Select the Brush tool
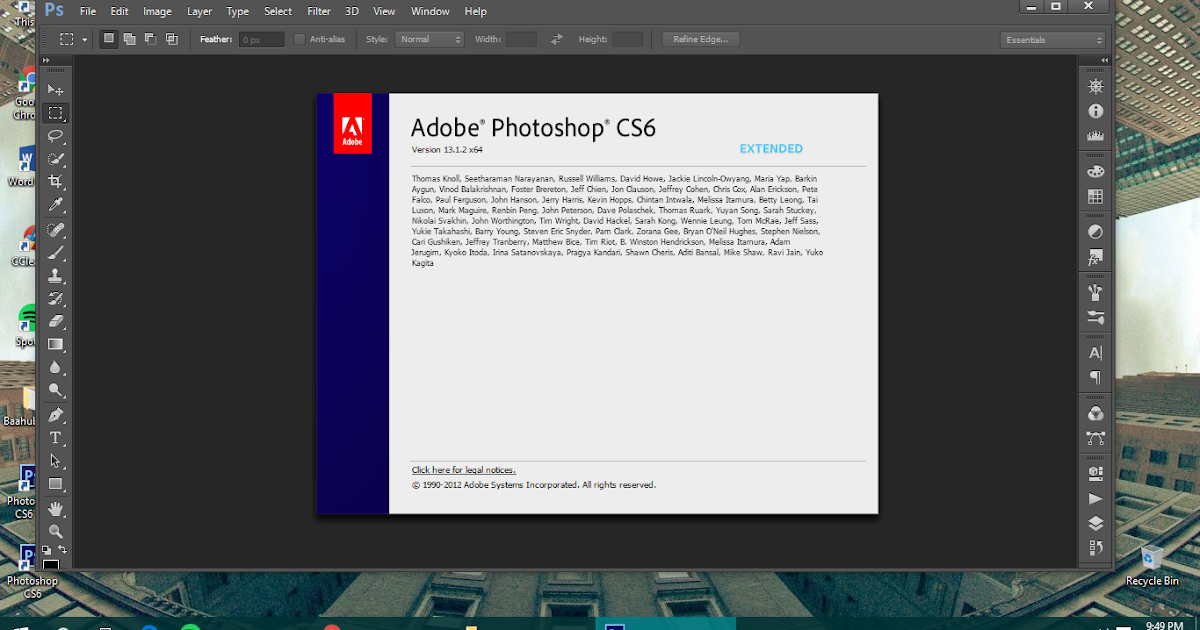Viewport: 1200px width, 630px height. 56,253
